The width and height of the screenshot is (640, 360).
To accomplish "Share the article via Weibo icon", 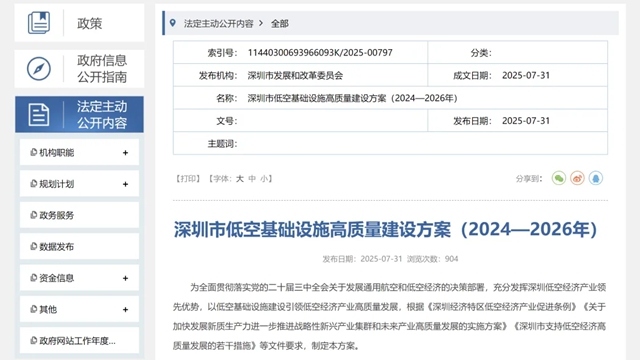I will tap(577, 178).
